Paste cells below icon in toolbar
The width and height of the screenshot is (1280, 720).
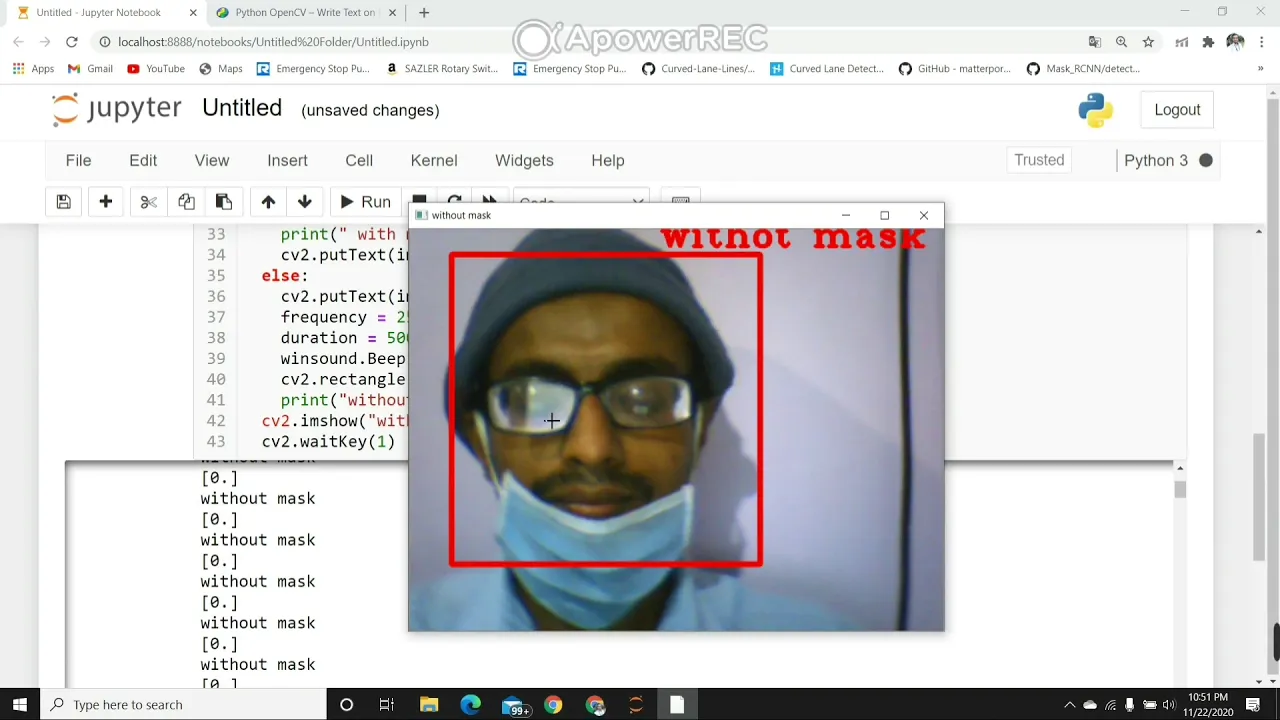(x=224, y=202)
